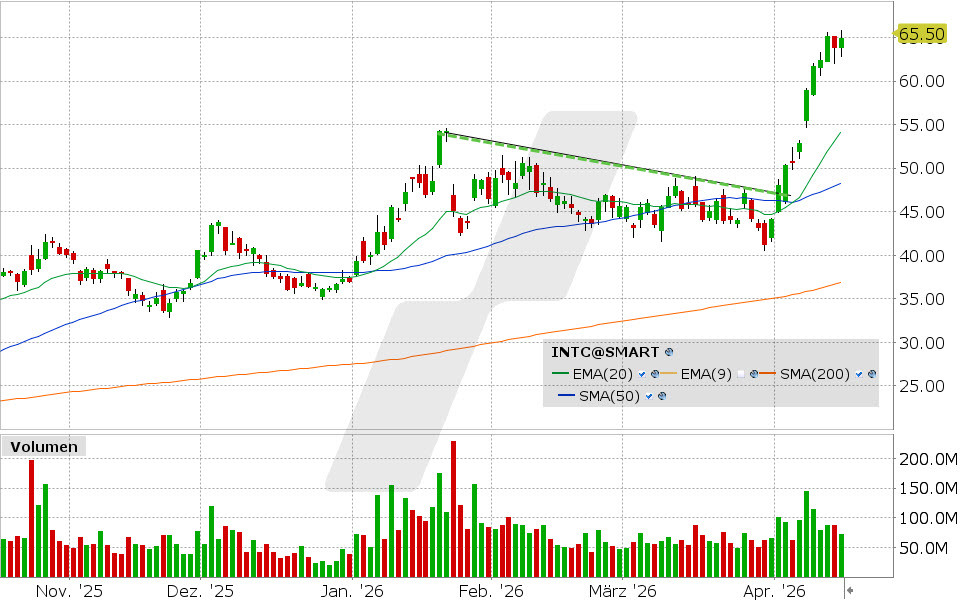
Task: Open the SMA(50) indicator settings wheel
Action: [662, 395]
